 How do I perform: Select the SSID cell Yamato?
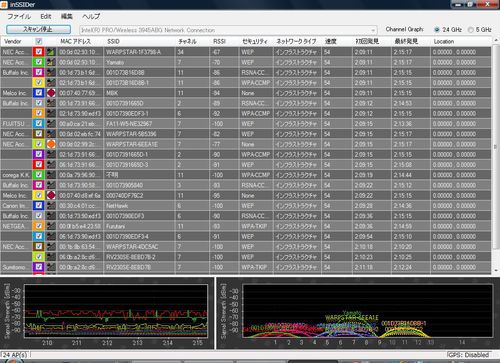(x=139, y=62)
